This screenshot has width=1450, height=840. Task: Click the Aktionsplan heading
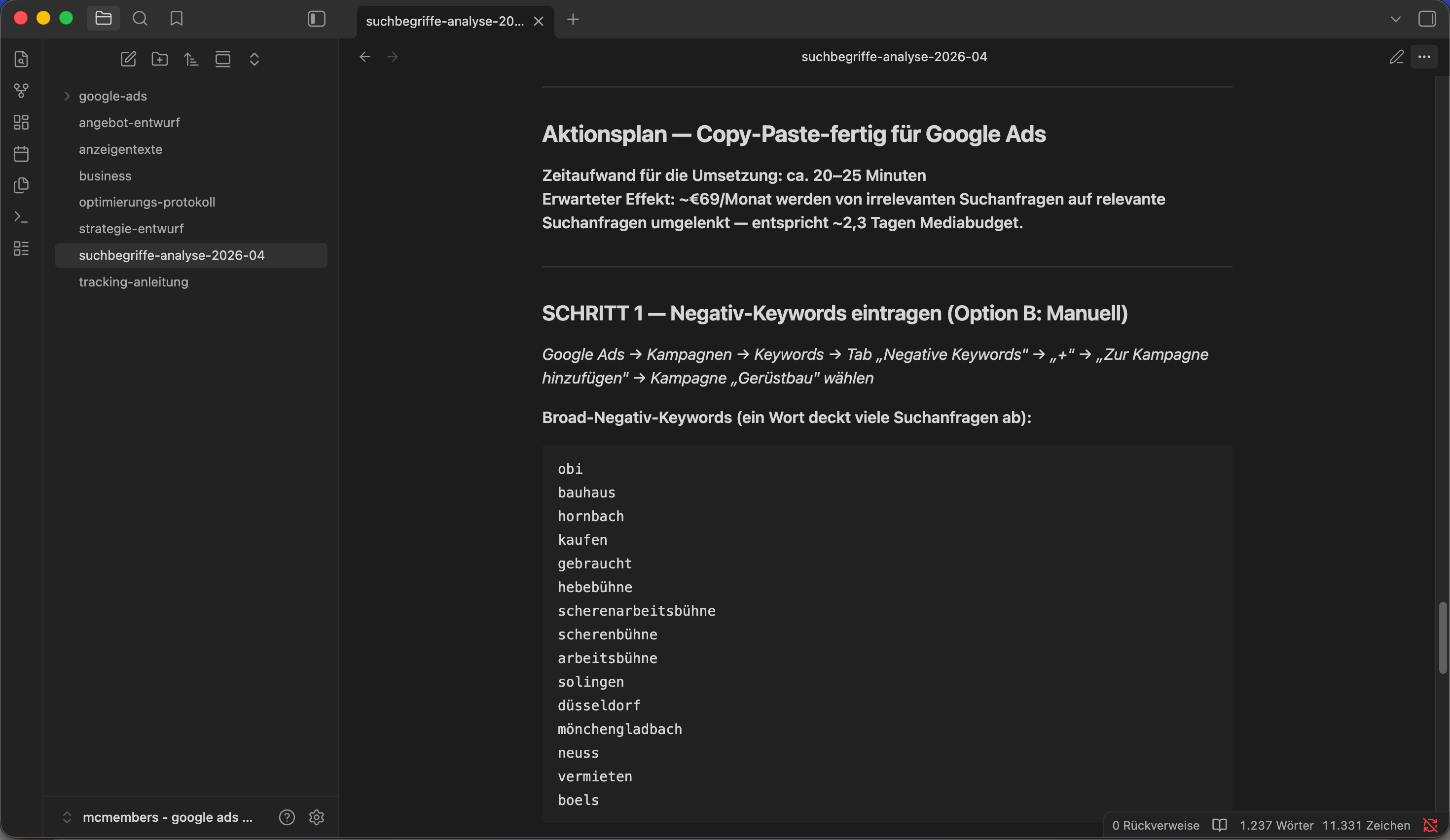pyautogui.click(x=794, y=134)
